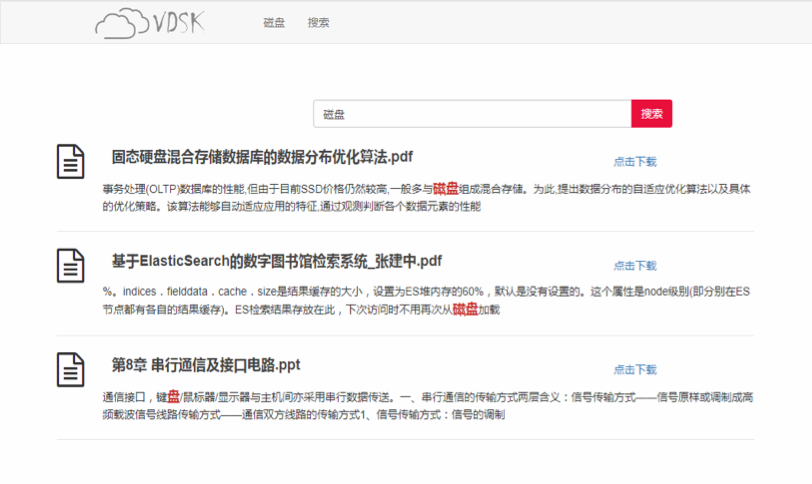Image resolution: width=812 pixels, height=484 pixels.
Task: Open 第8章 串行通信及接口电路.ppt title
Action: click(x=206, y=365)
